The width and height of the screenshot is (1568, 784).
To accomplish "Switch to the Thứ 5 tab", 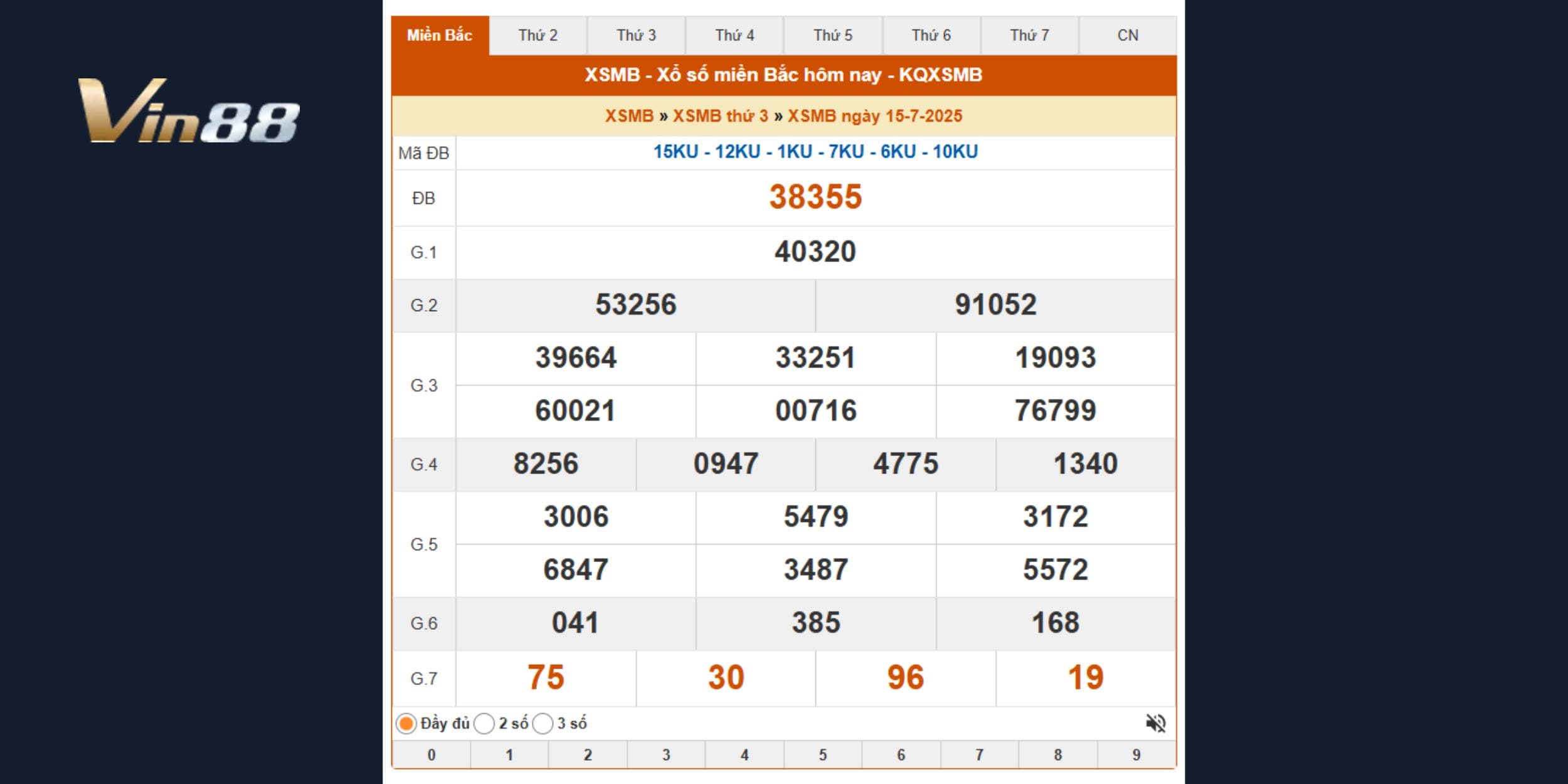I will (833, 35).
